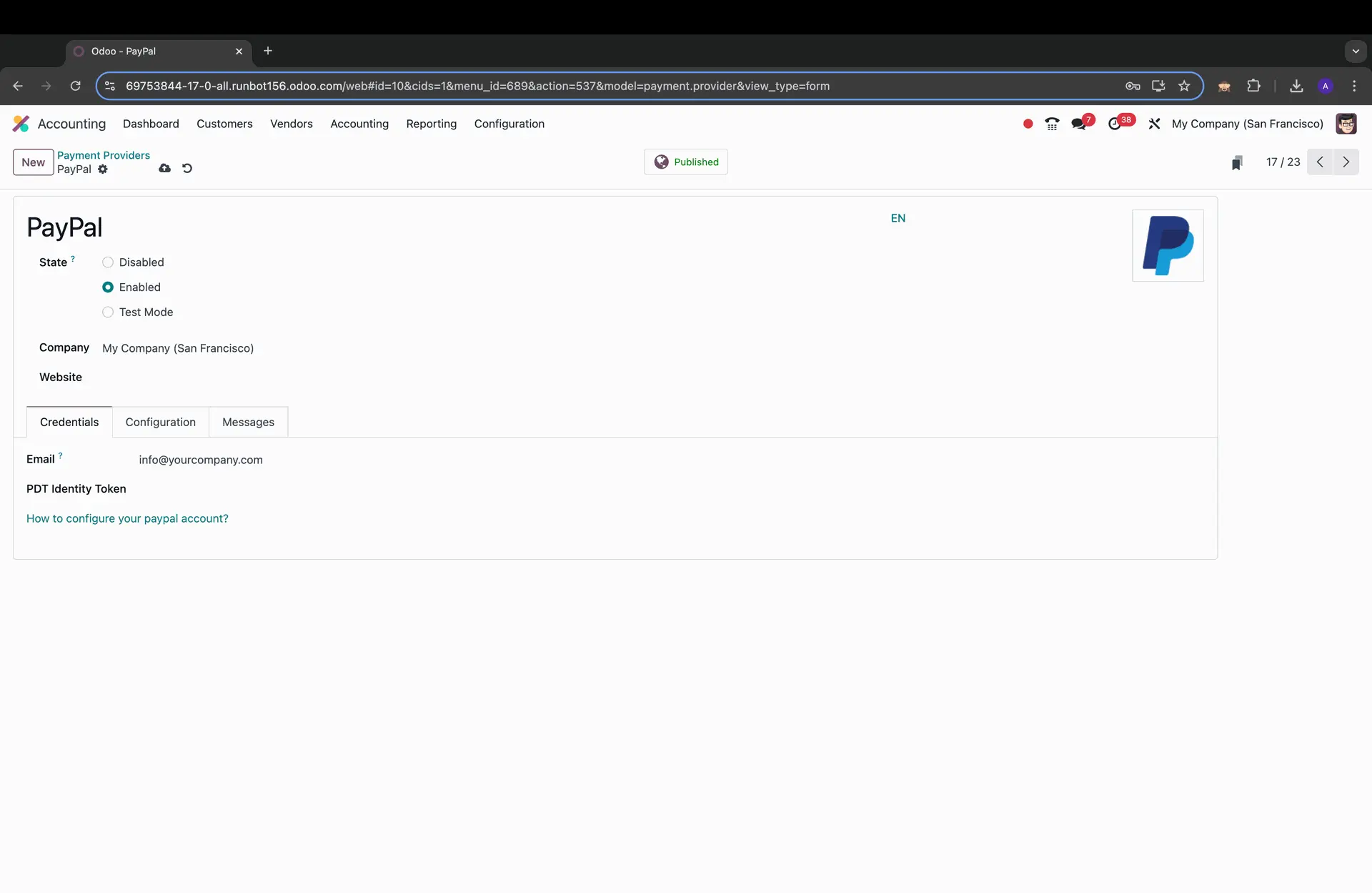1372x893 pixels.
Task: Click the New button
Action: [x=33, y=162]
